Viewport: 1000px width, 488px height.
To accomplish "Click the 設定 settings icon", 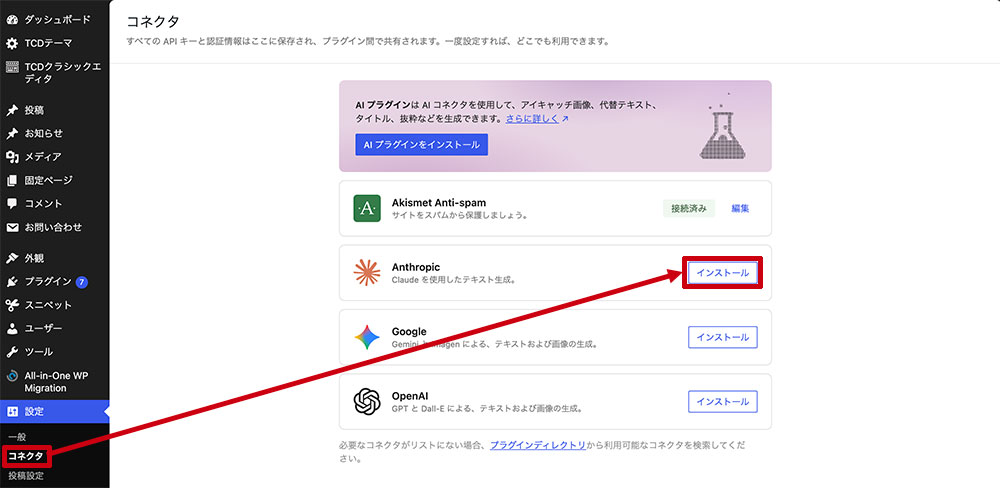I will 12,411.
